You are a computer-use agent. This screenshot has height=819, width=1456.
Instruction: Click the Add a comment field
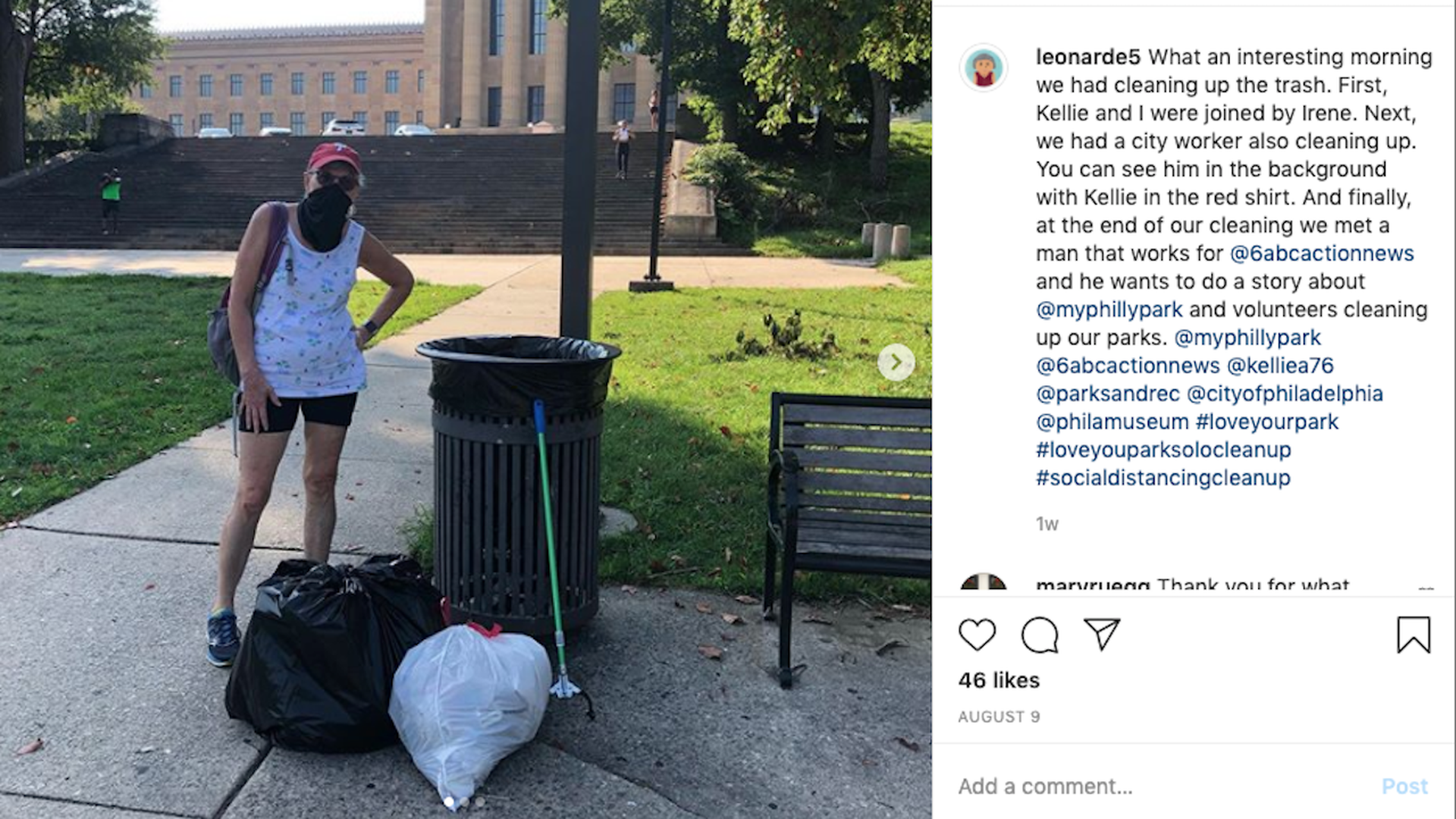pyautogui.click(x=1160, y=786)
